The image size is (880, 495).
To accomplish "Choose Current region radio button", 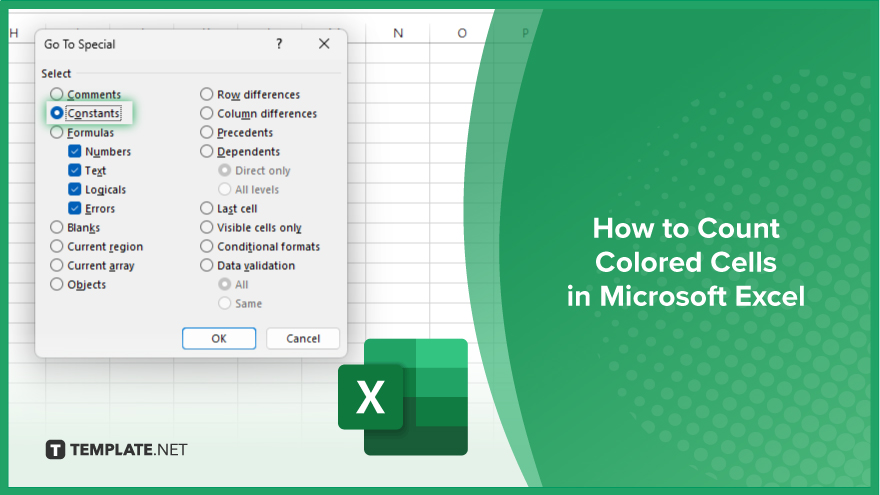I will (x=57, y=246).
